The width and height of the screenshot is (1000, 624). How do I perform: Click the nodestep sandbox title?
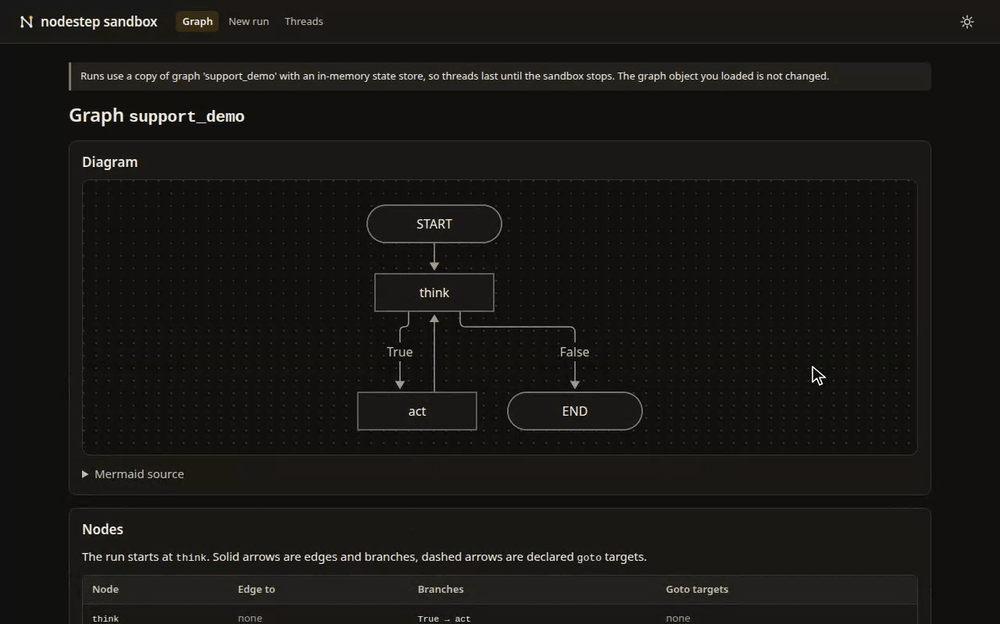pyautogui.click(x=99, y=22)
